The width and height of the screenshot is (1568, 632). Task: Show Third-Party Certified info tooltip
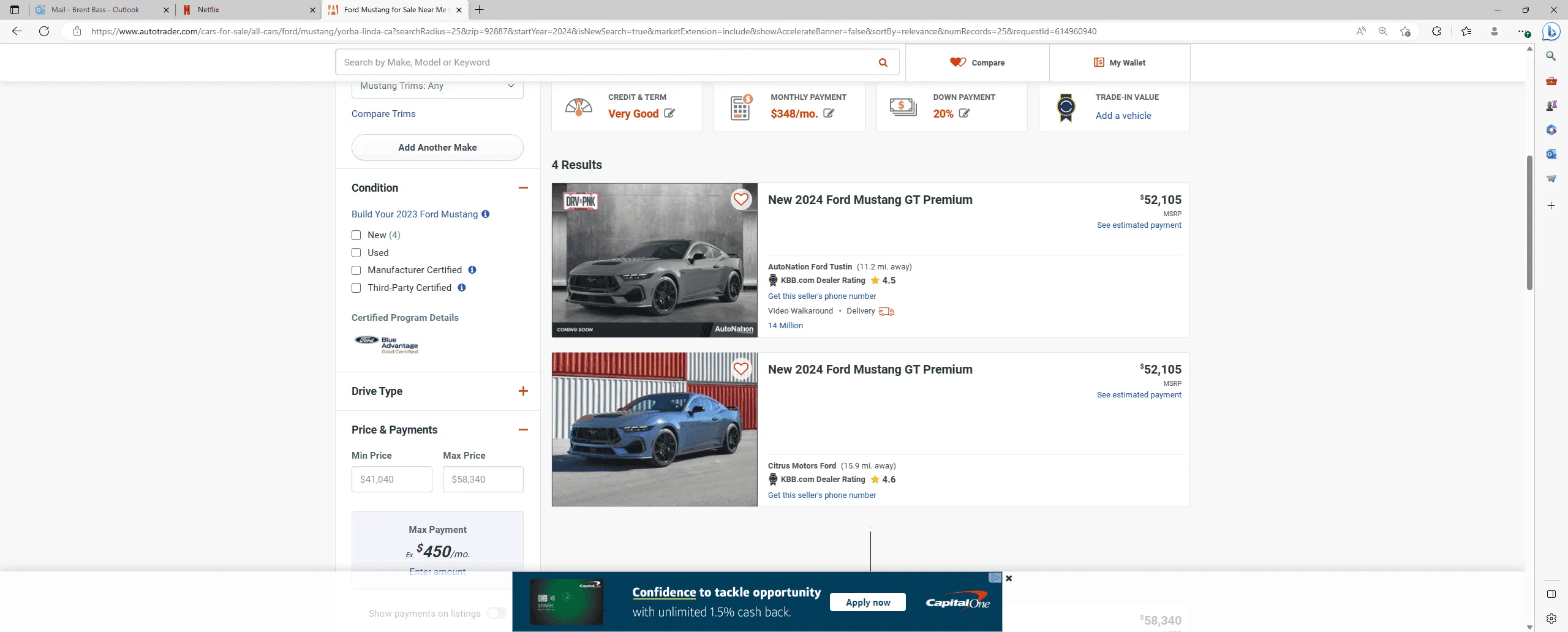462,288
